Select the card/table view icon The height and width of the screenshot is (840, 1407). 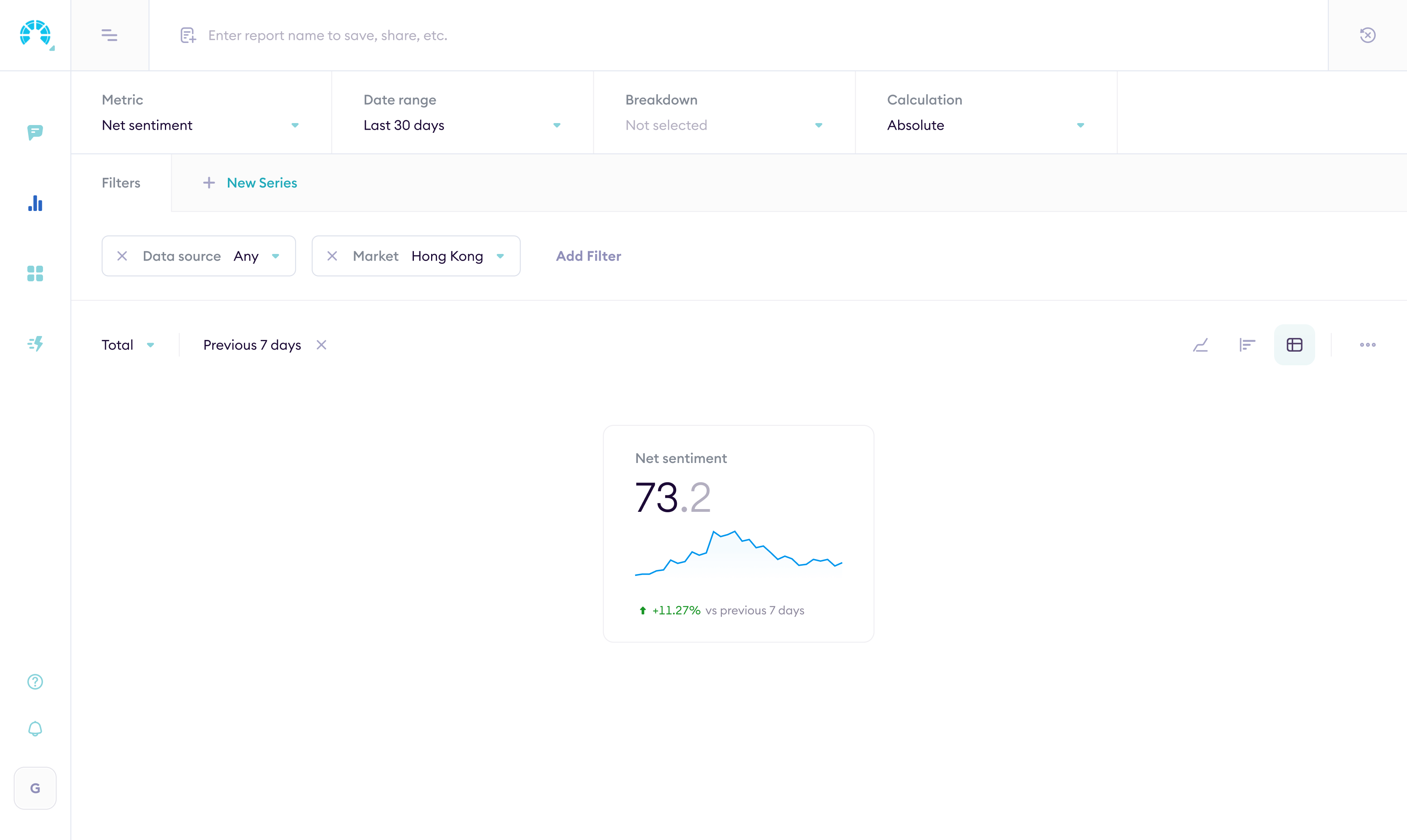pos(1295,344)
